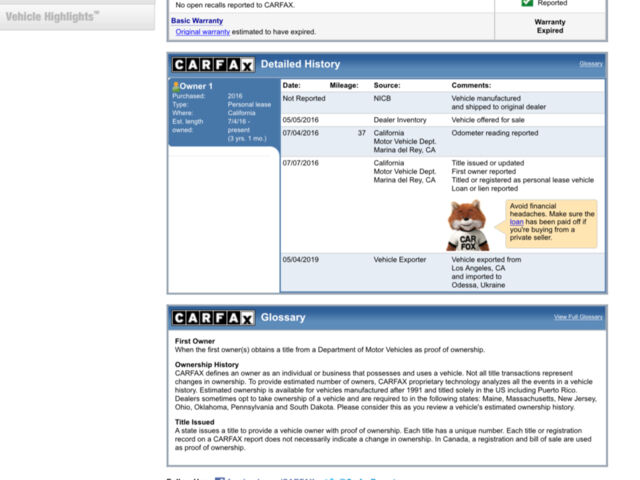This screenshot has height=480, width=640.
Task: Open the View Full Glossary link
Action: [578, 317]
